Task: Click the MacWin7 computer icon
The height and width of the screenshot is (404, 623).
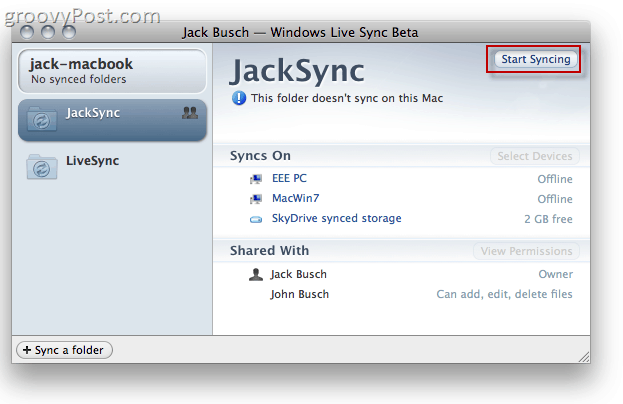Action: 255,199
